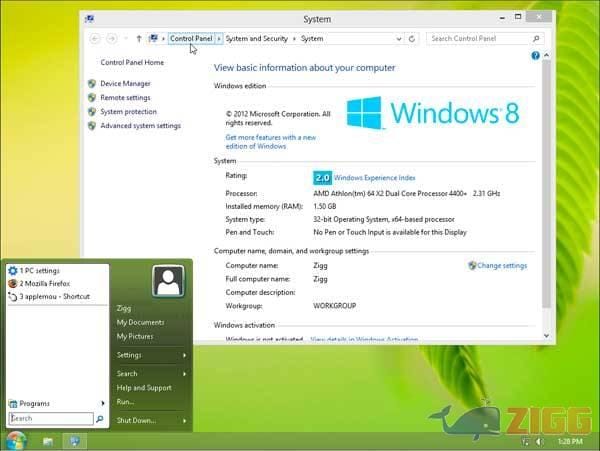Click the Zigg user name in Start menu

(x=124, y=308)
